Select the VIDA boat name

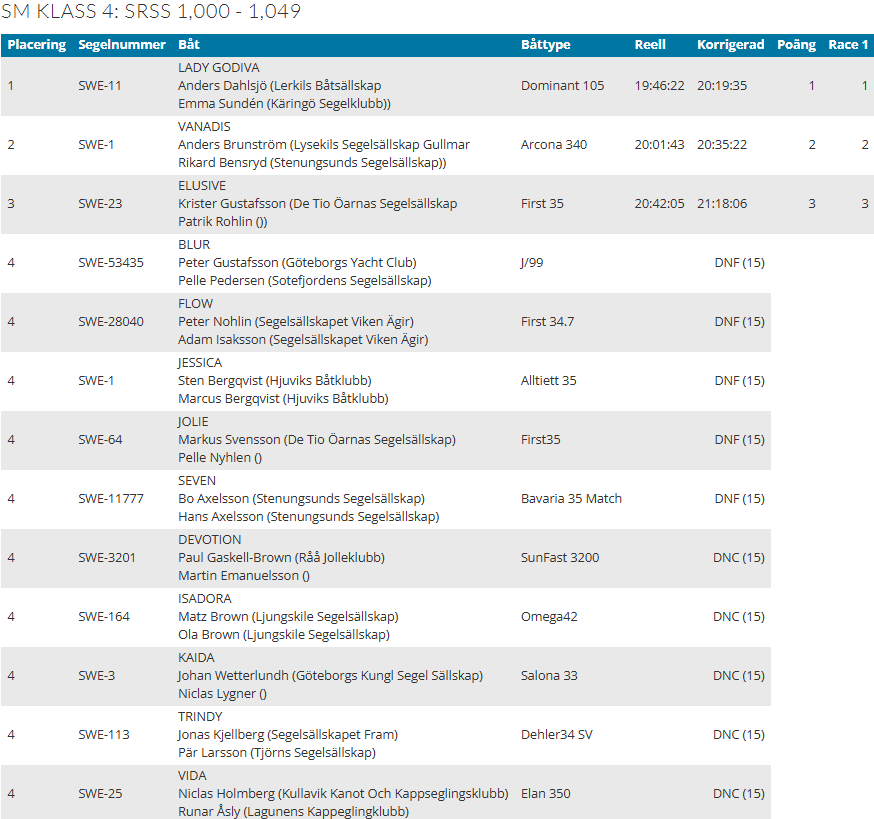(192, 776)
